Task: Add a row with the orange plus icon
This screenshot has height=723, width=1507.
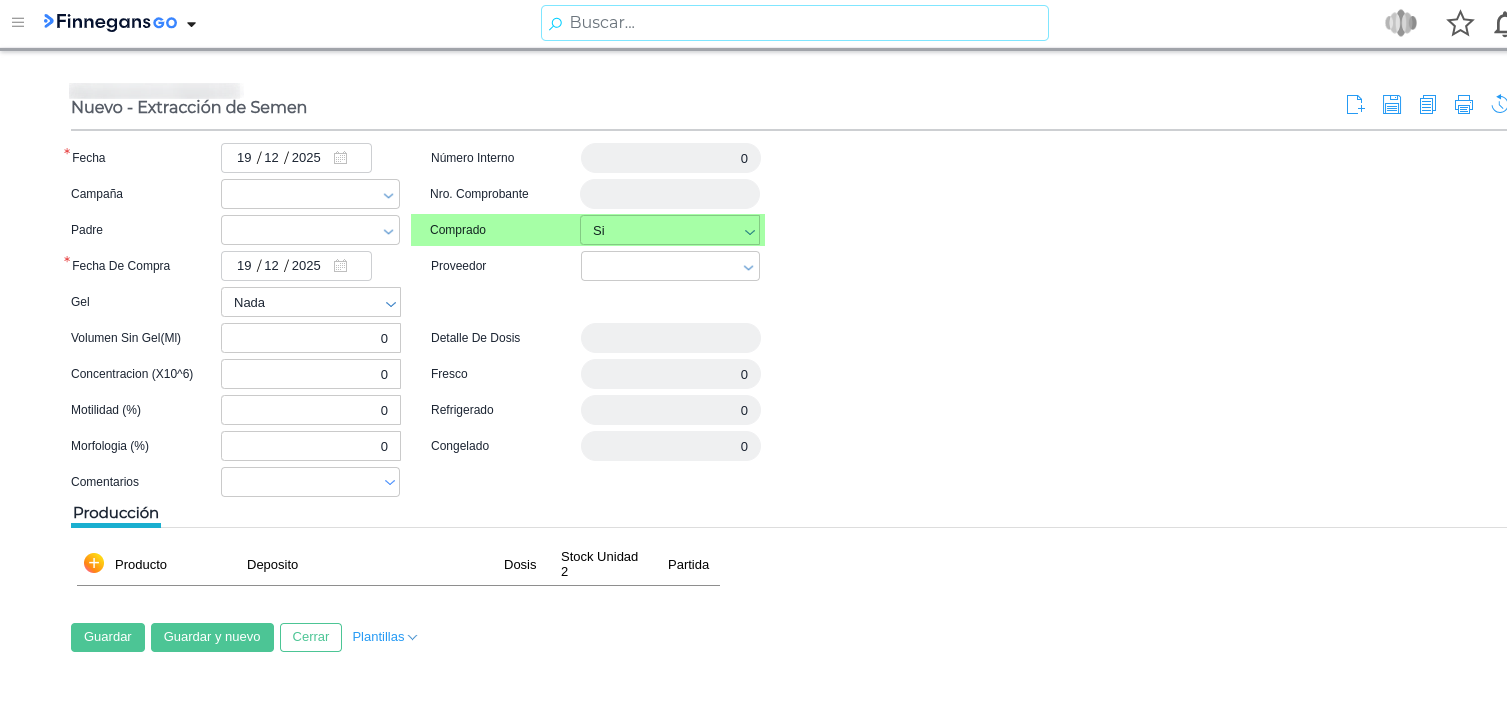Action: tap(94, 563)
